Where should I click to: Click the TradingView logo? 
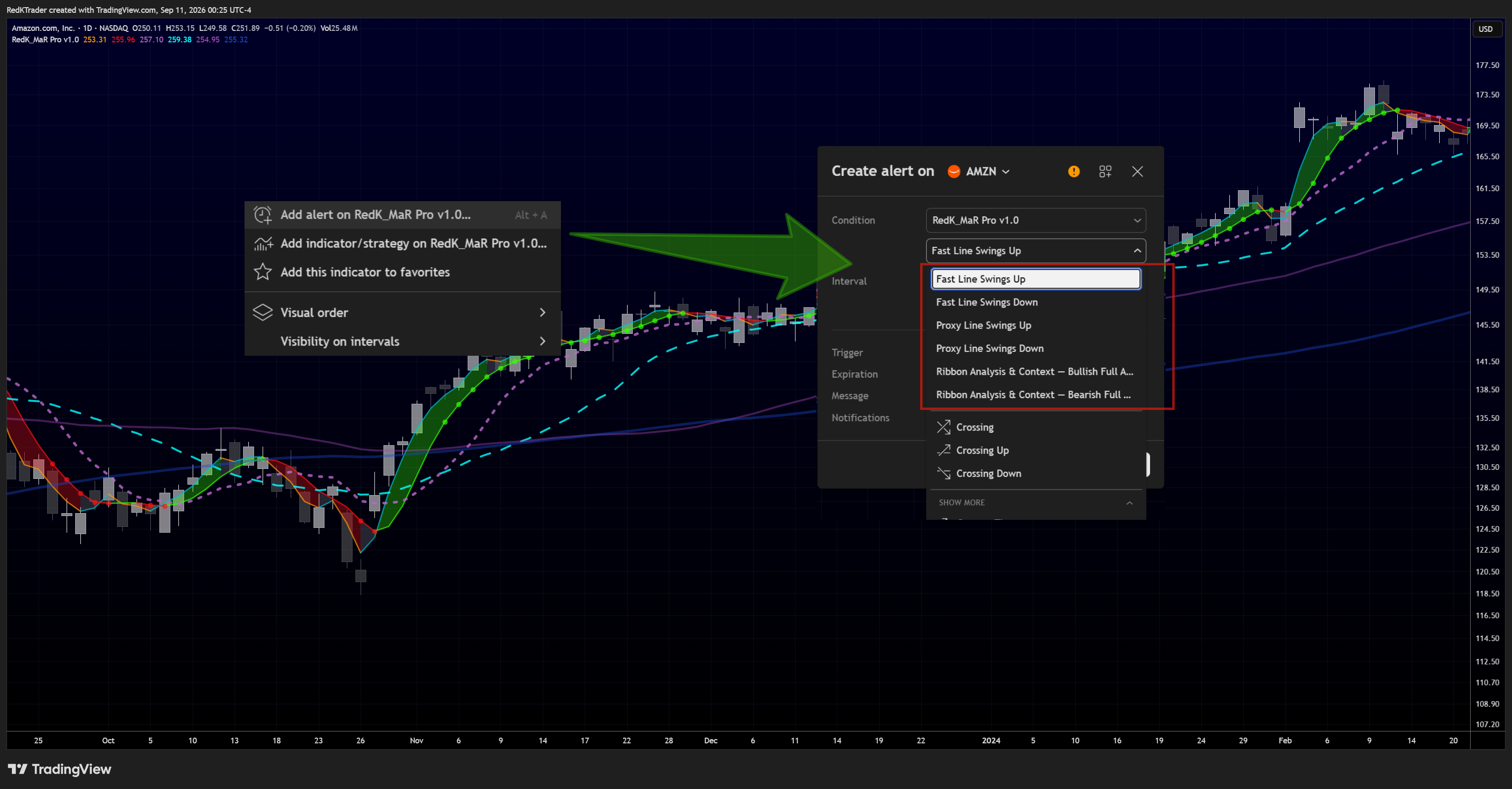point(59,769)
